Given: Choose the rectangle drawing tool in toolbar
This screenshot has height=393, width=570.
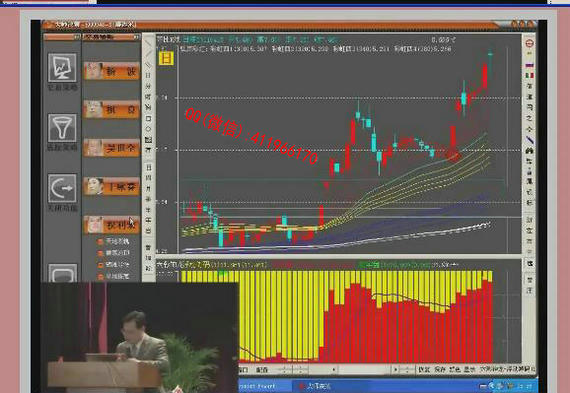Looking at the screenshot, I should click(x=148, y=119).
